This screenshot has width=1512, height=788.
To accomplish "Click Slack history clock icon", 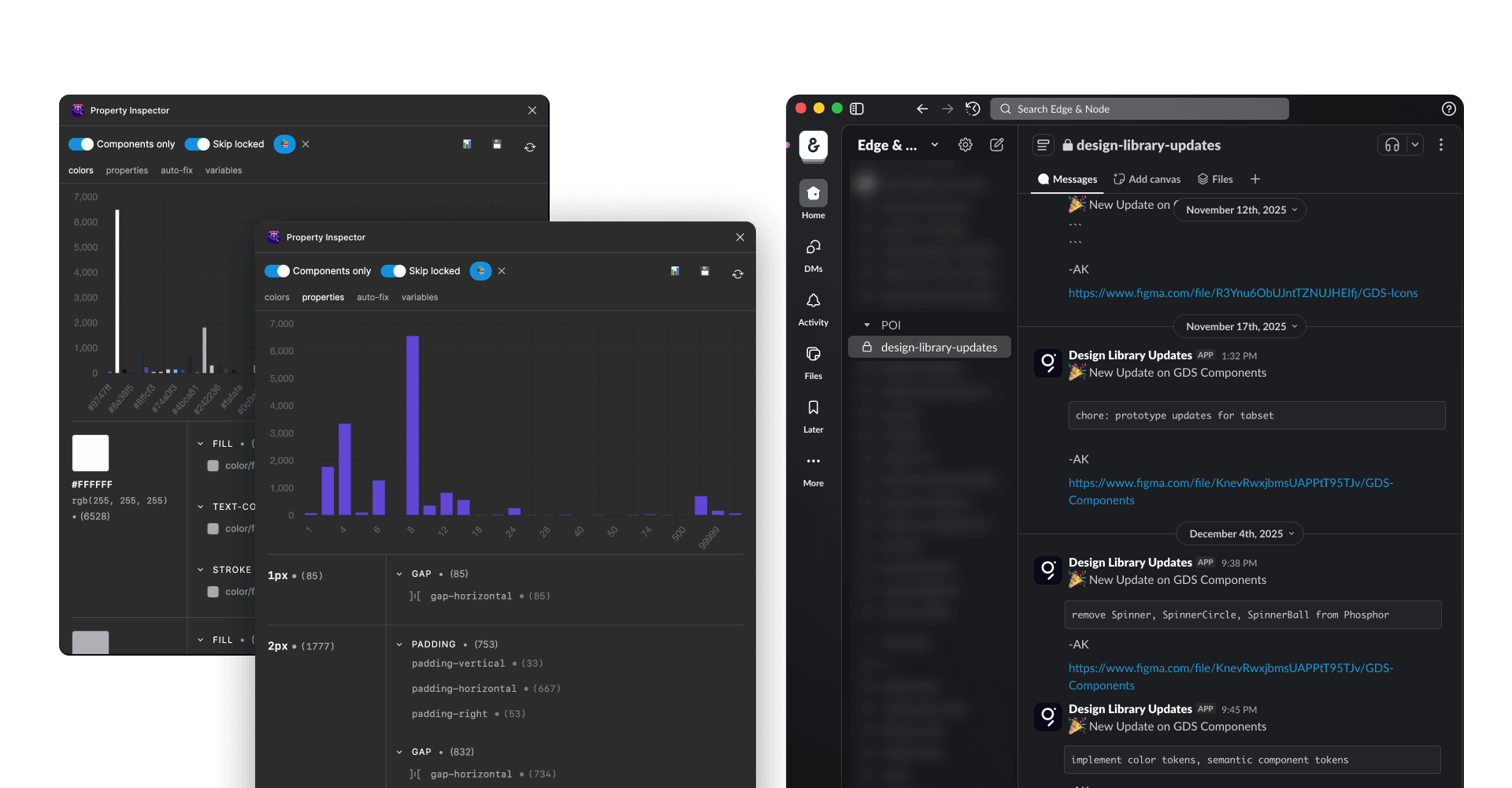I will click(x=973, y=109).
